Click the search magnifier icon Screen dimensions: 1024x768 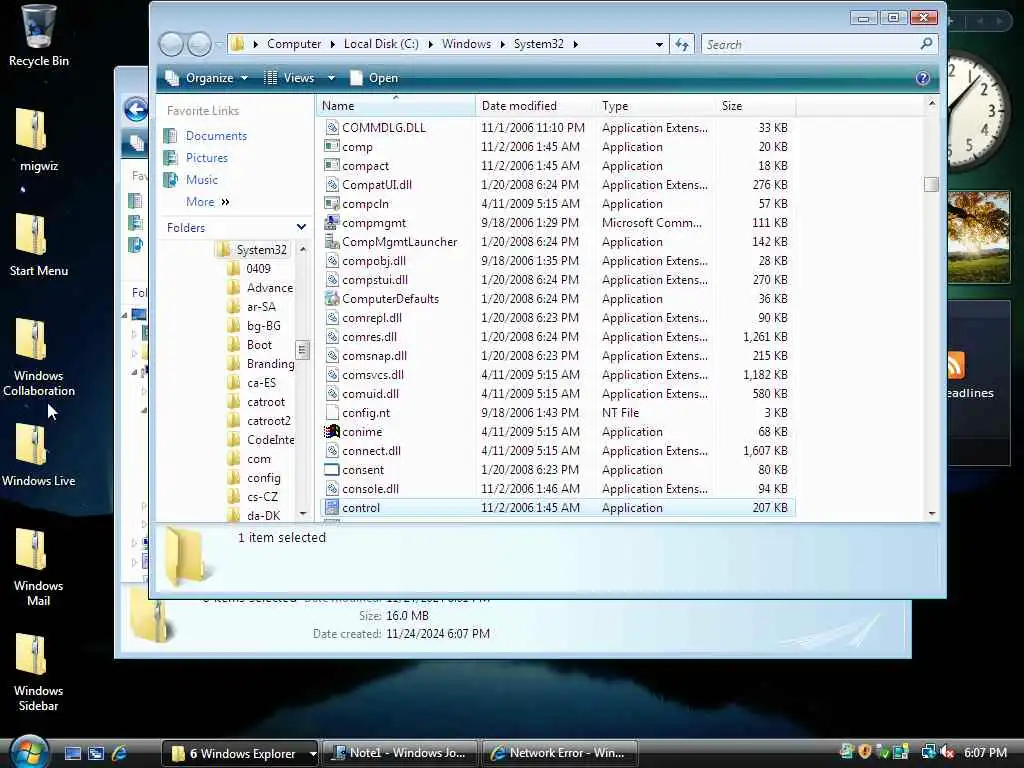click(x=926, y=44)
